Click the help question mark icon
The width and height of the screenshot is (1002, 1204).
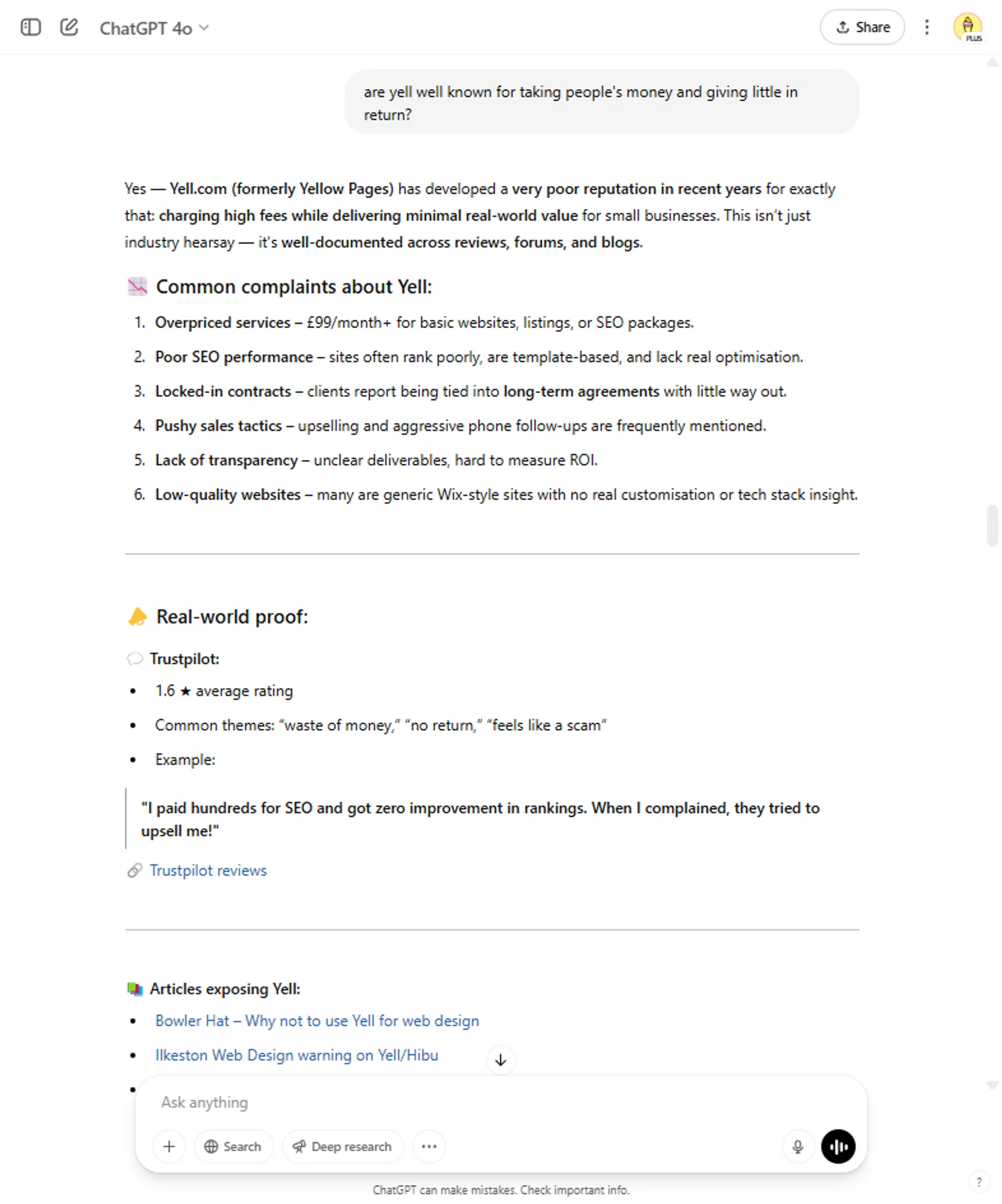click(979, 1182)
